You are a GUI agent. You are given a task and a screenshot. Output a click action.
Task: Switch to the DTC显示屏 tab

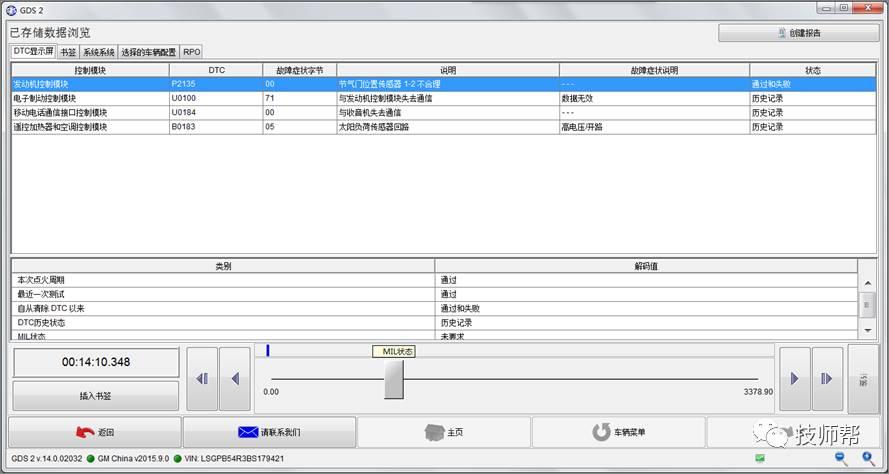click(x=33, y=52)
